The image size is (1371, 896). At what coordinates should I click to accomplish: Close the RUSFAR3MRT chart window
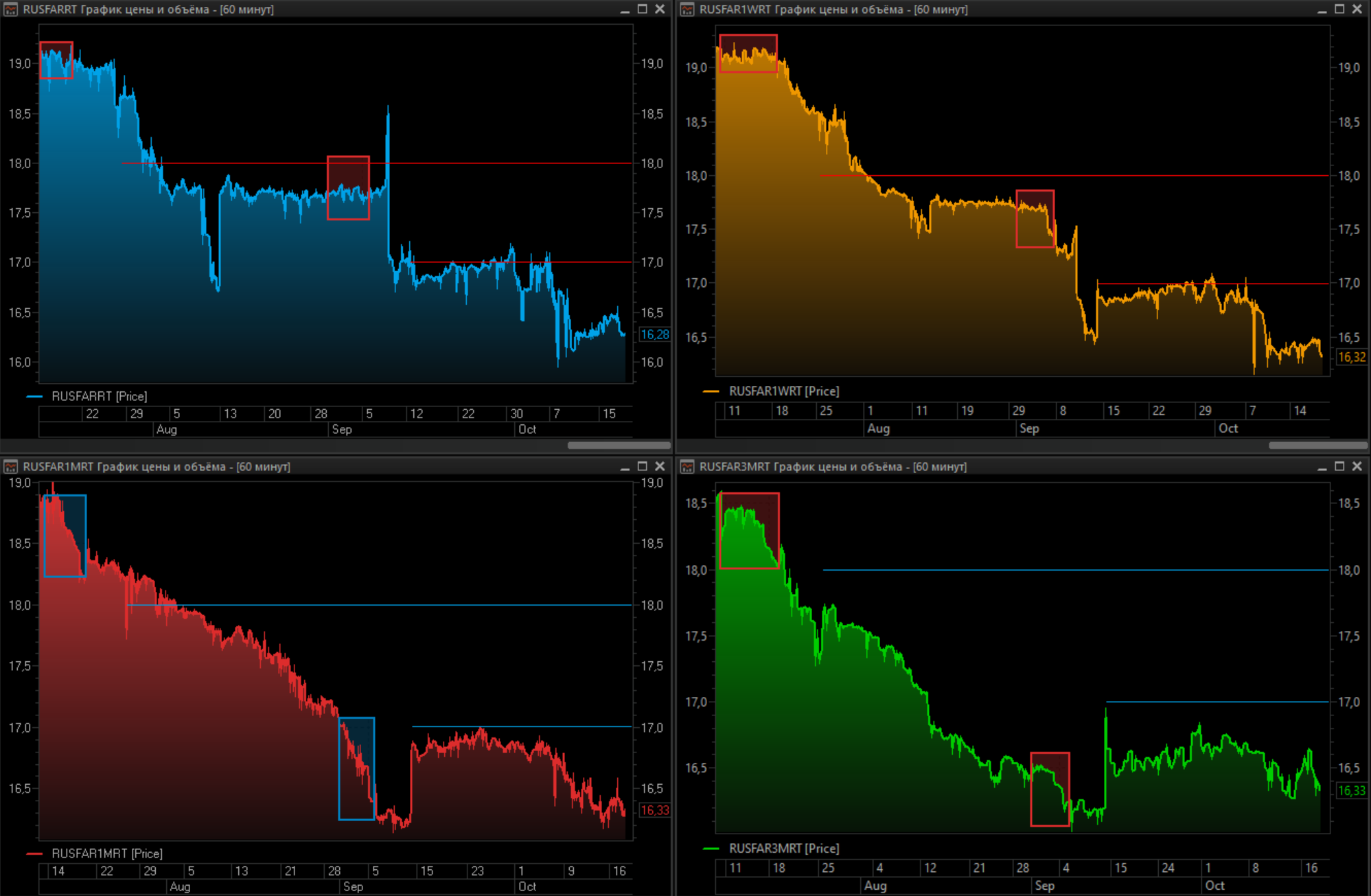click(1357, 466)
